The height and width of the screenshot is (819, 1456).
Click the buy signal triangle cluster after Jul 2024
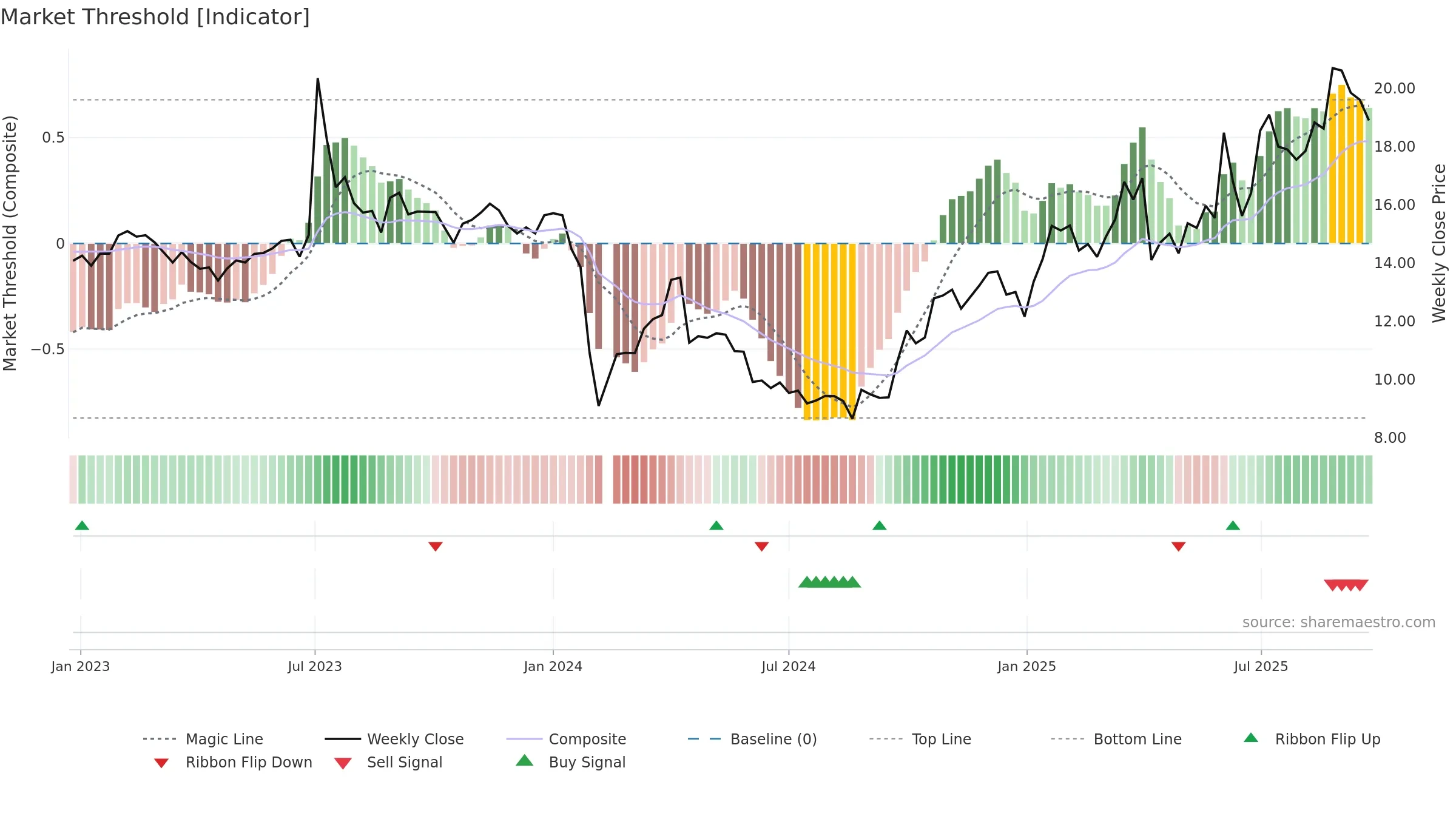point(829,582)
